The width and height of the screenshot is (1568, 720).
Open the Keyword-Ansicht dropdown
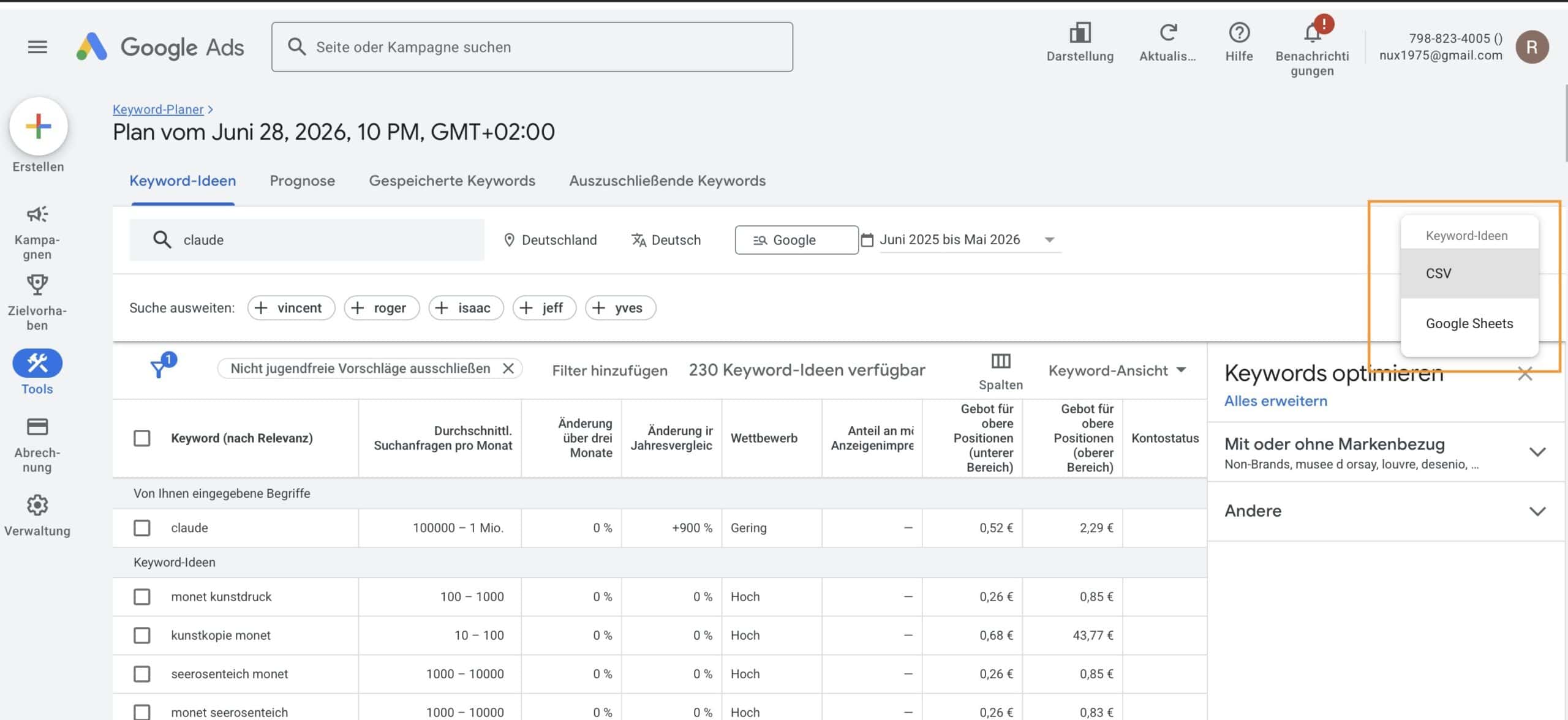point(1117,370)
